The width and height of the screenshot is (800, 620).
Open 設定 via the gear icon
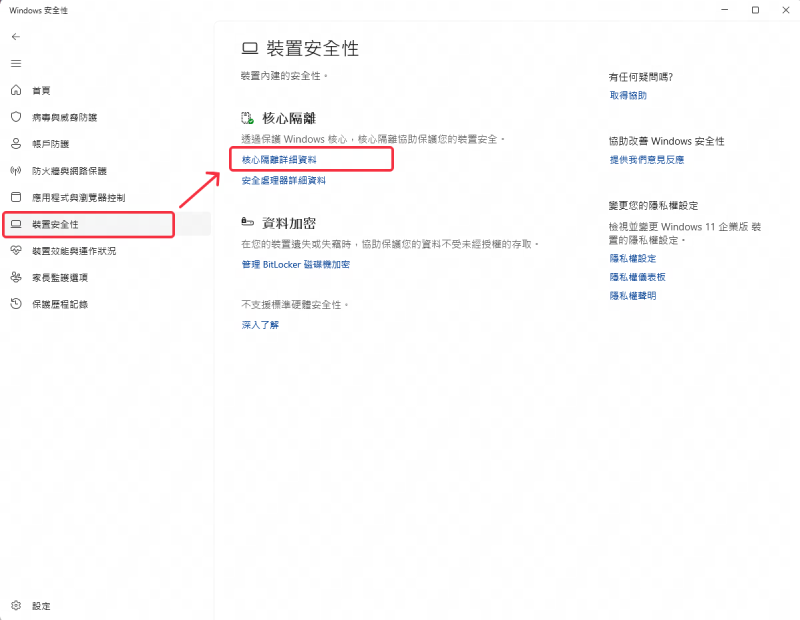tap(16, 606)
